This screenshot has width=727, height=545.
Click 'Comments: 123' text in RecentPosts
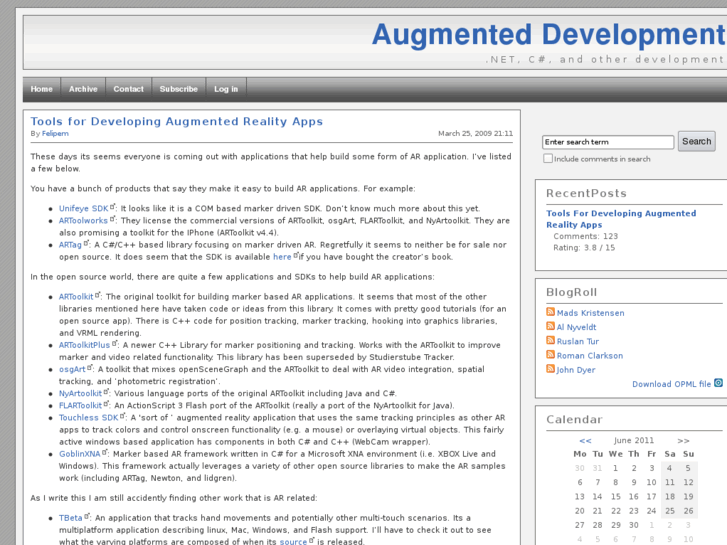585,236
